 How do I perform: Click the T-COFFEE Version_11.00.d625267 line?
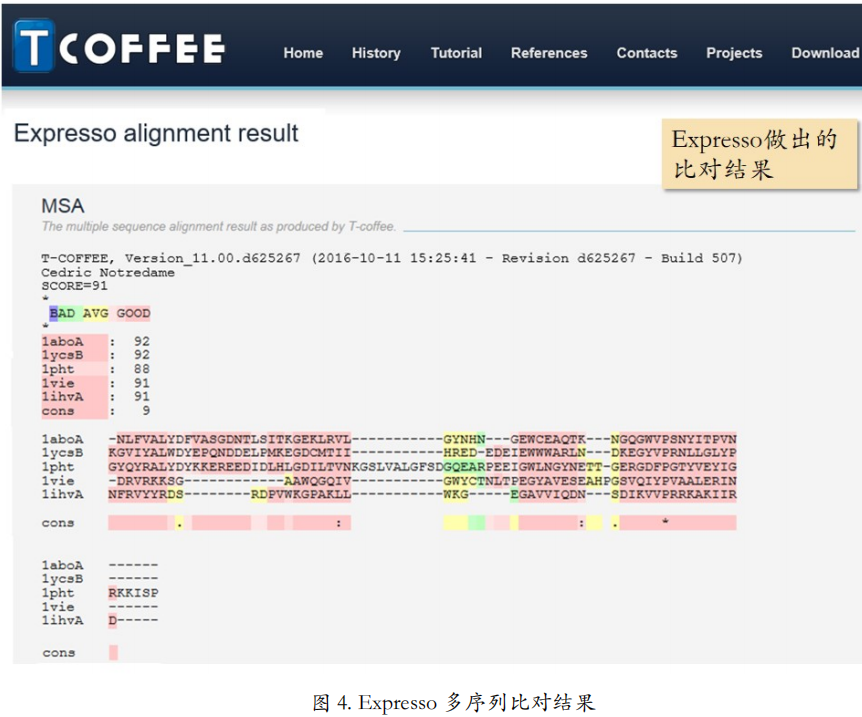coord(392,258)
